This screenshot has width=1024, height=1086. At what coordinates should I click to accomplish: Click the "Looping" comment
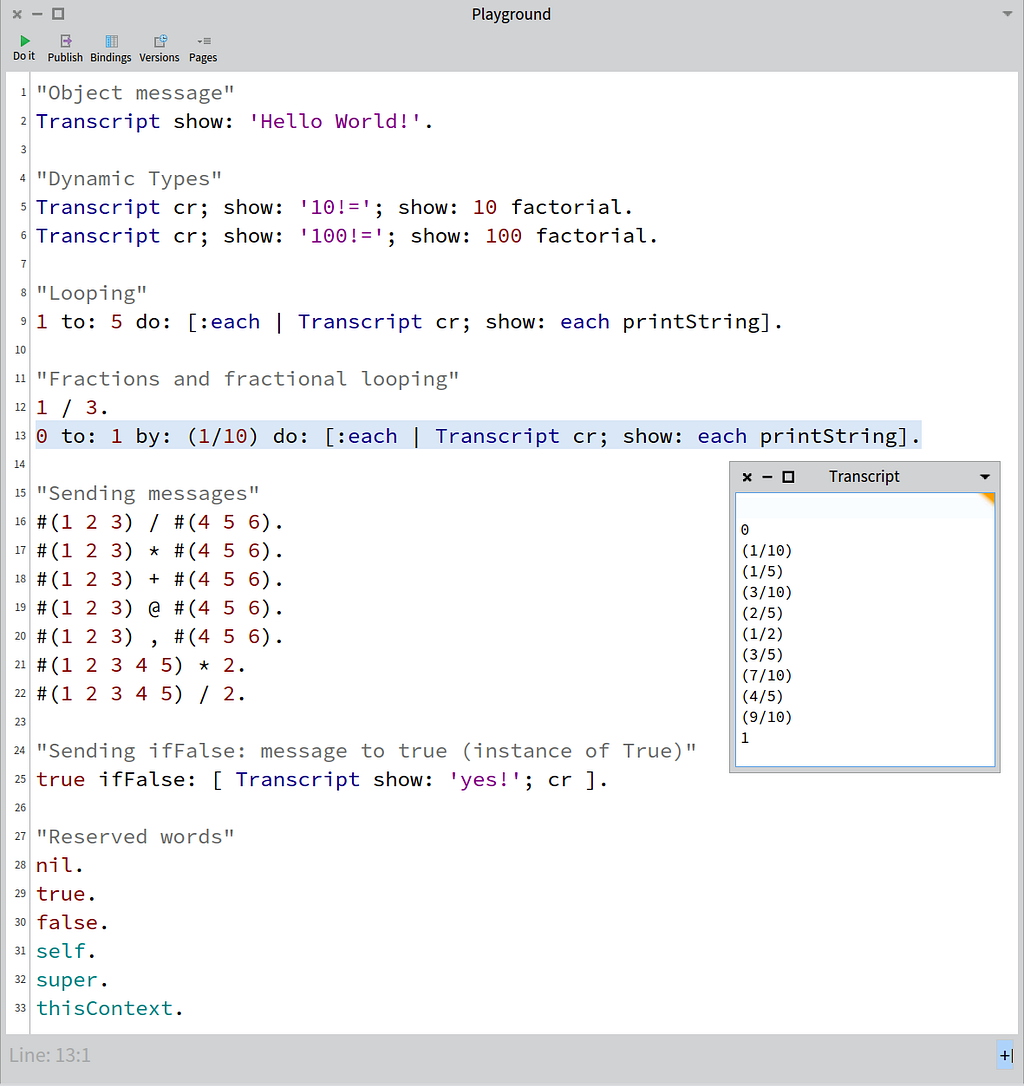91,294
